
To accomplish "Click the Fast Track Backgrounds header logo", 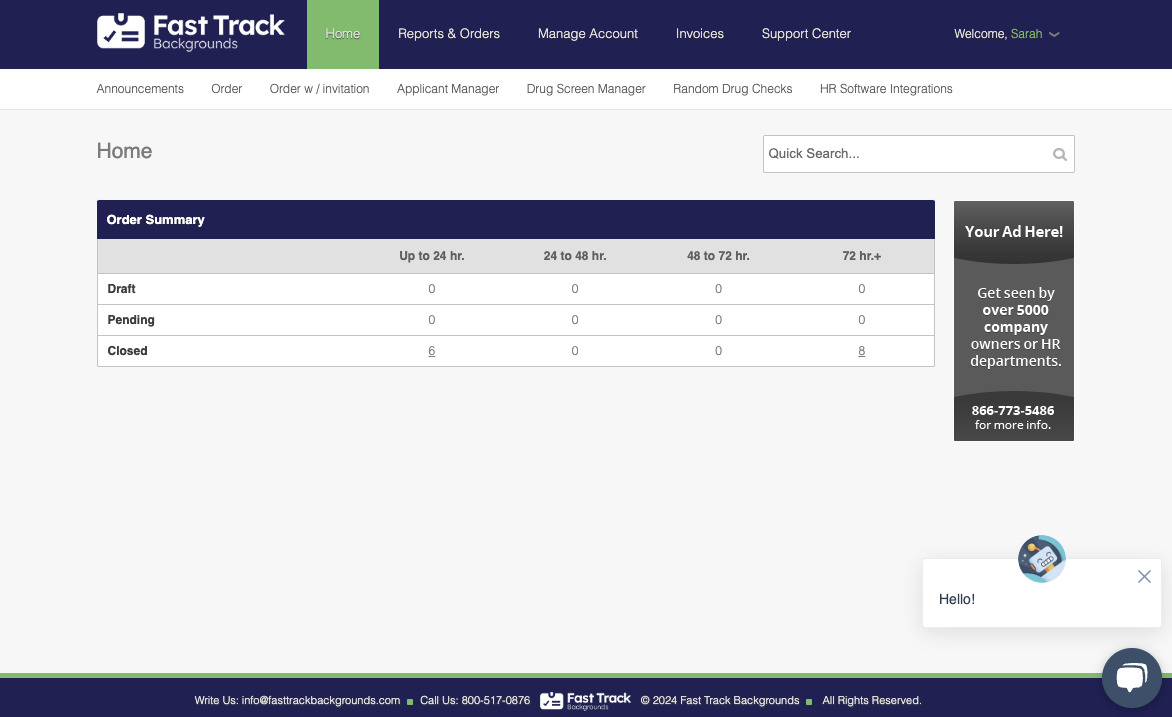I will pyautogui.click(x=191, y=32).
